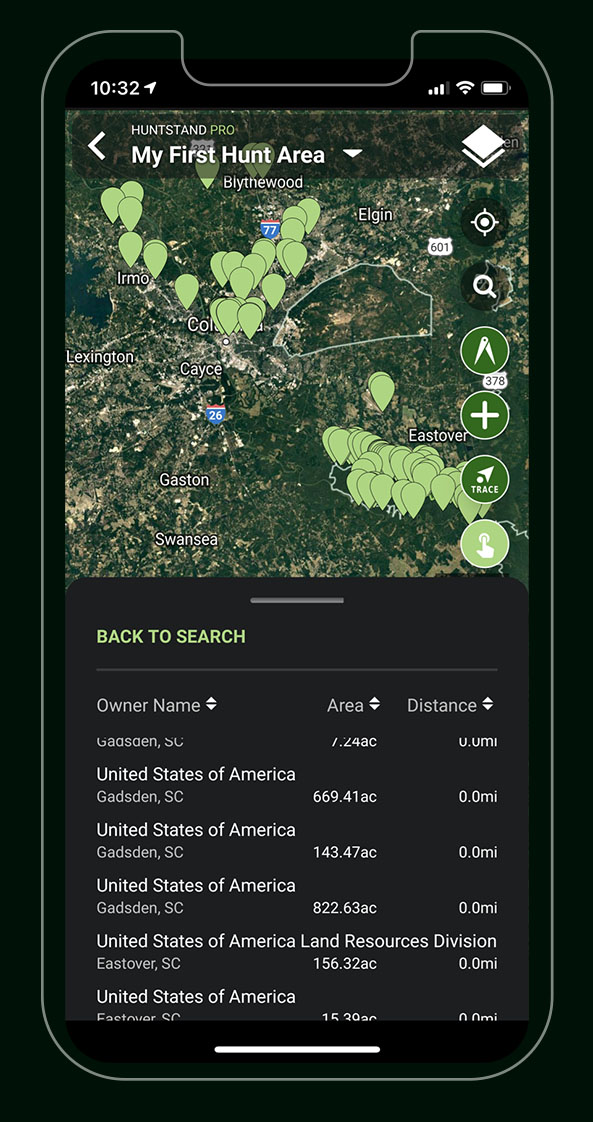Tap the Lexington label on map

click(x=99, y=356)
